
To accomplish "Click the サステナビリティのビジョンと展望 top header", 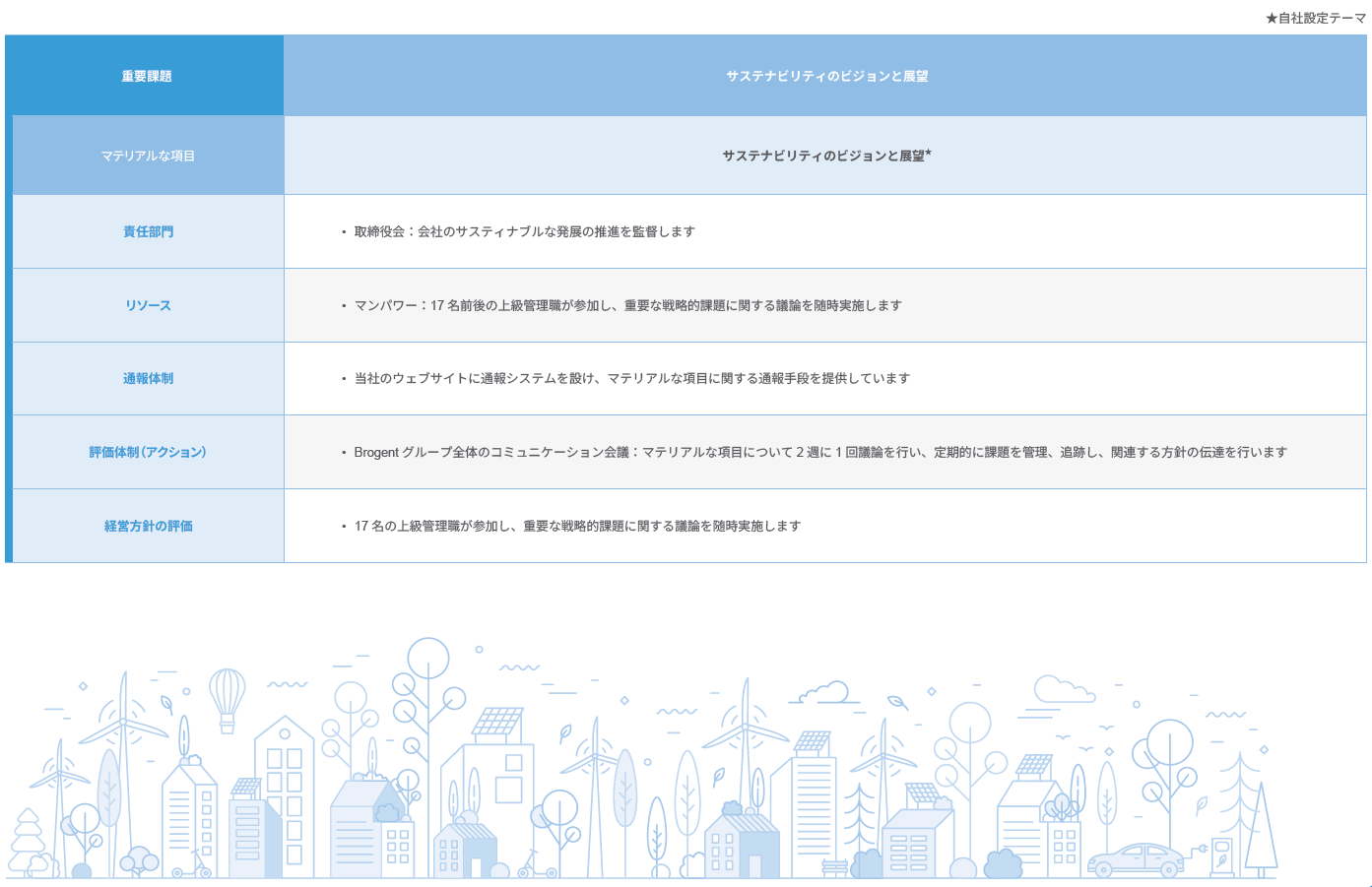I will tap(826, 76).
